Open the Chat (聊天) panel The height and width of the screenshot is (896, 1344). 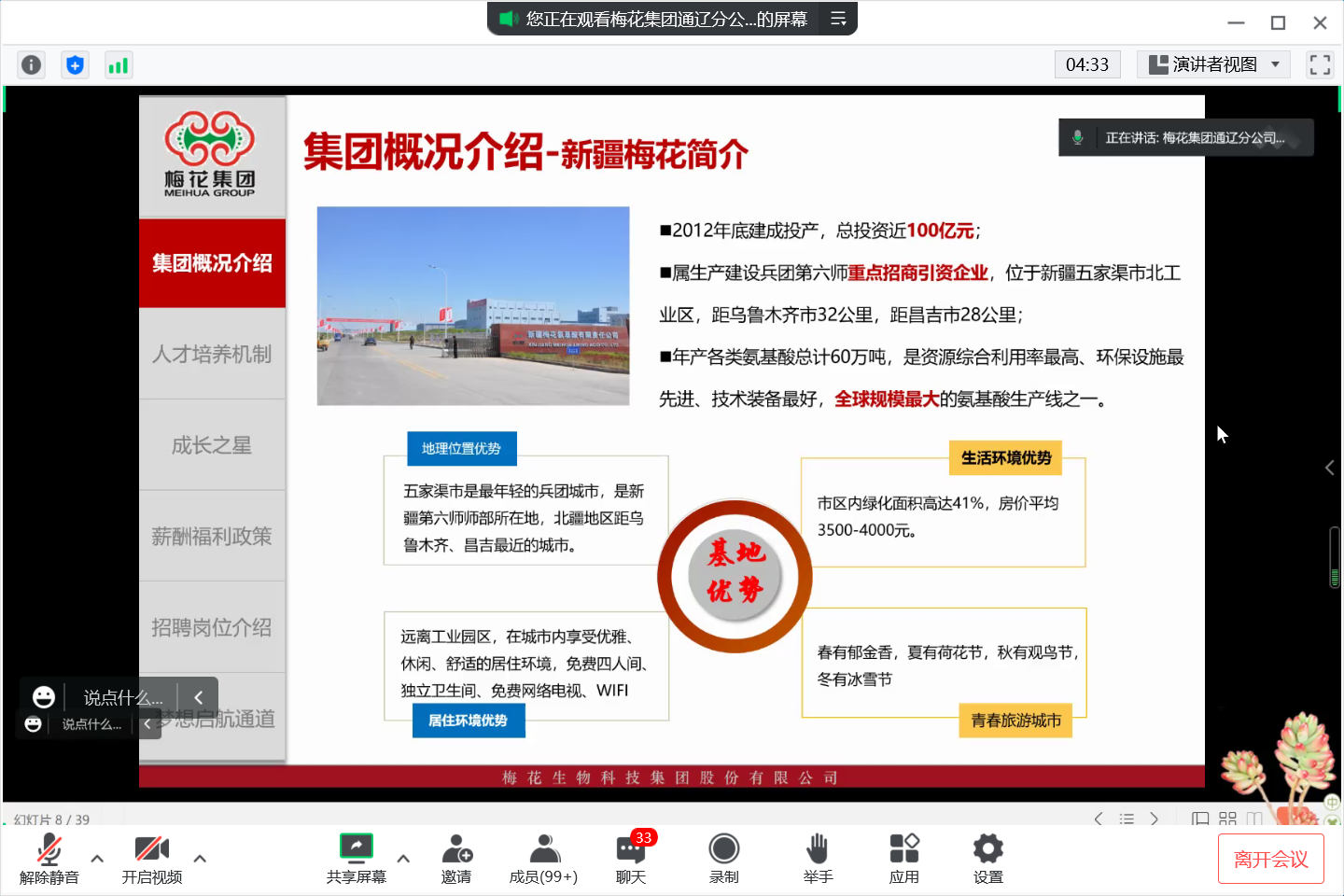click(631, 858)
